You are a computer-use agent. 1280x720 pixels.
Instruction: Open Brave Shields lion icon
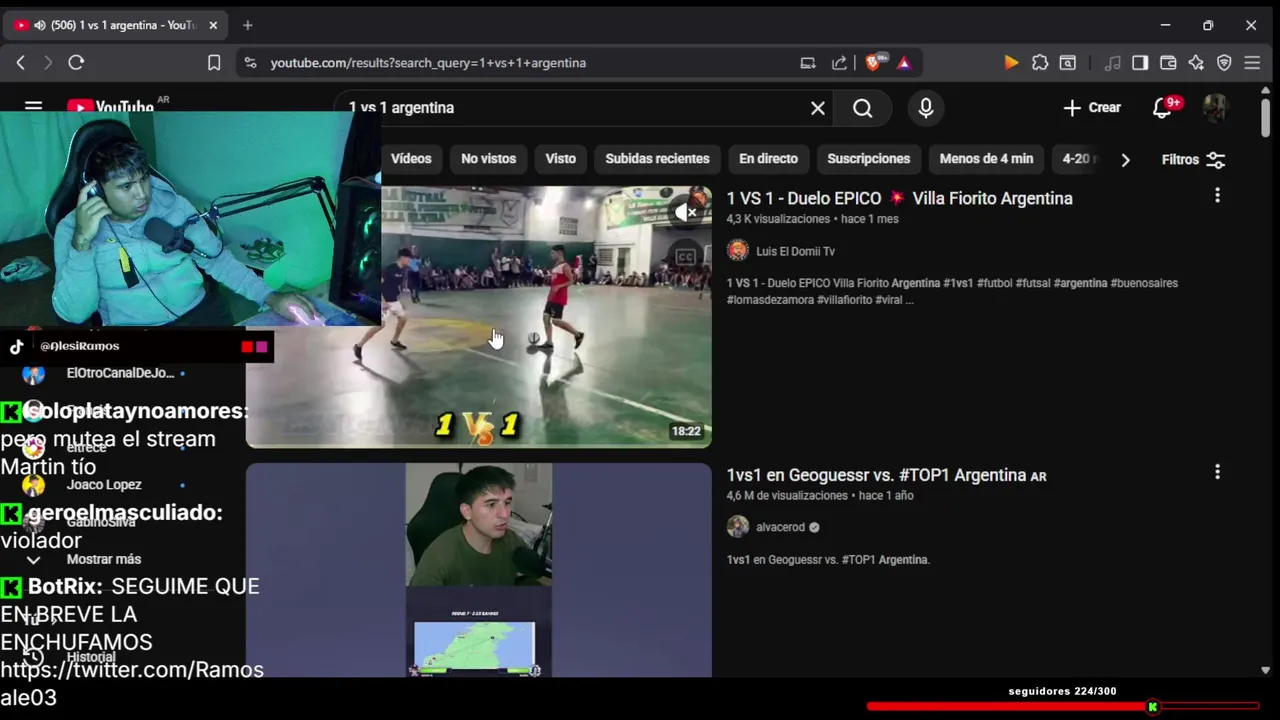[873, 62]
